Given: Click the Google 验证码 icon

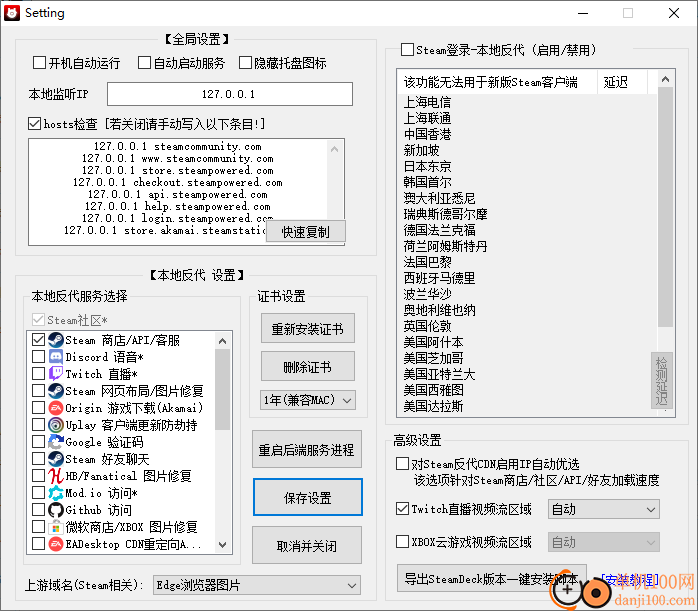Looking at the screenshot, I should point(56,442).
